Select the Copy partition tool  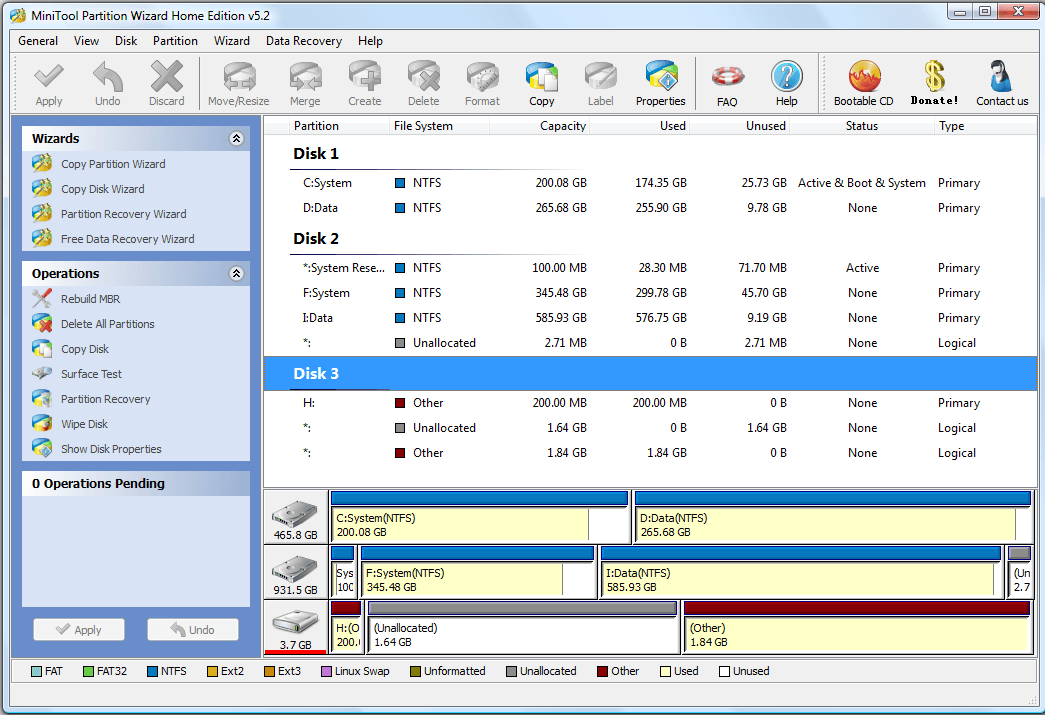point(542,83)
